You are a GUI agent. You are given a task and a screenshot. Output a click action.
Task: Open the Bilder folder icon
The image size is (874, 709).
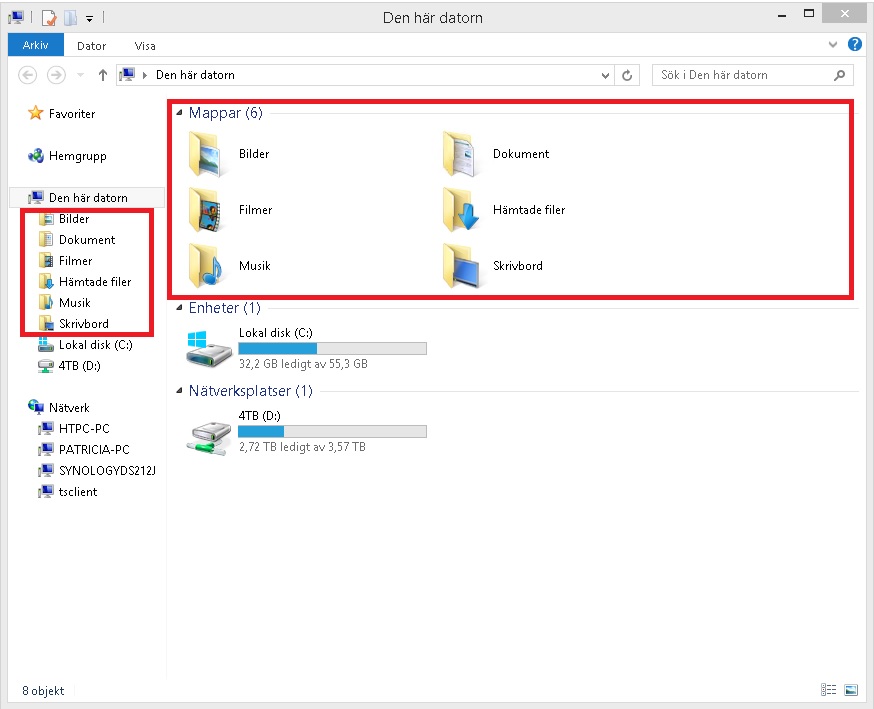(x=206, y=154)
